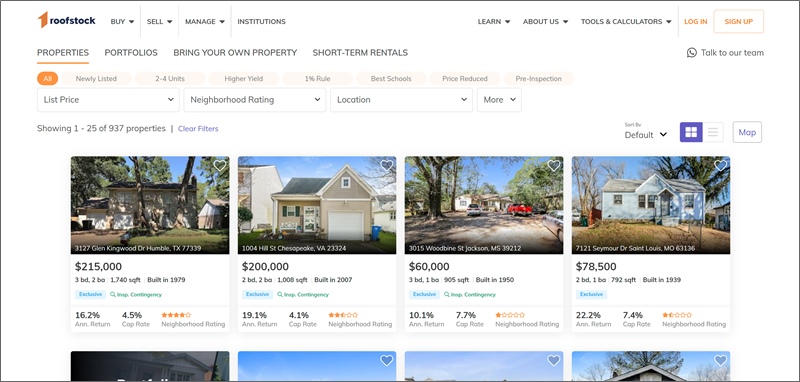Click Insp. Contingency on the $60,000 listing

pos(470,294)
